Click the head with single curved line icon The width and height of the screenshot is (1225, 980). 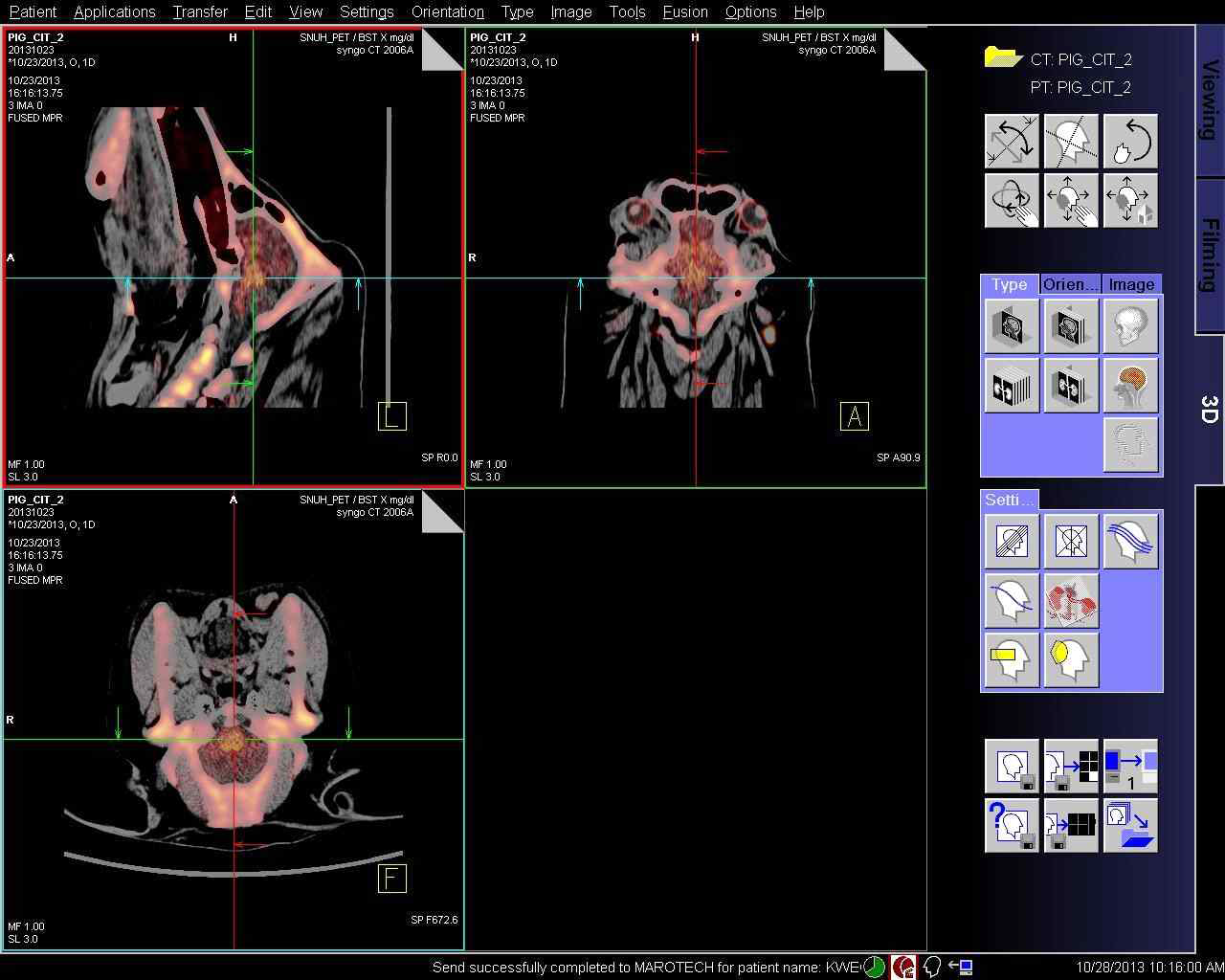(1012, 601)
